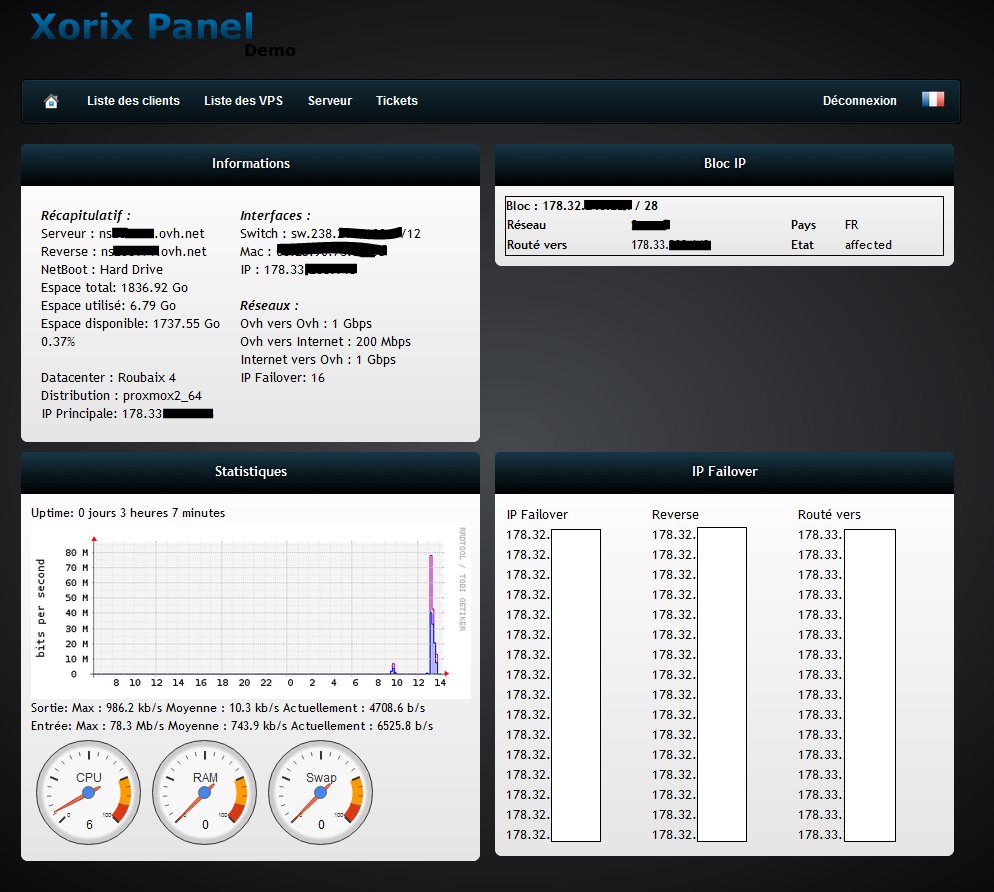Click the Routé vers column heading in IP Failover
This screenshot has width=994, height=892.
click(x=829, y=515)
